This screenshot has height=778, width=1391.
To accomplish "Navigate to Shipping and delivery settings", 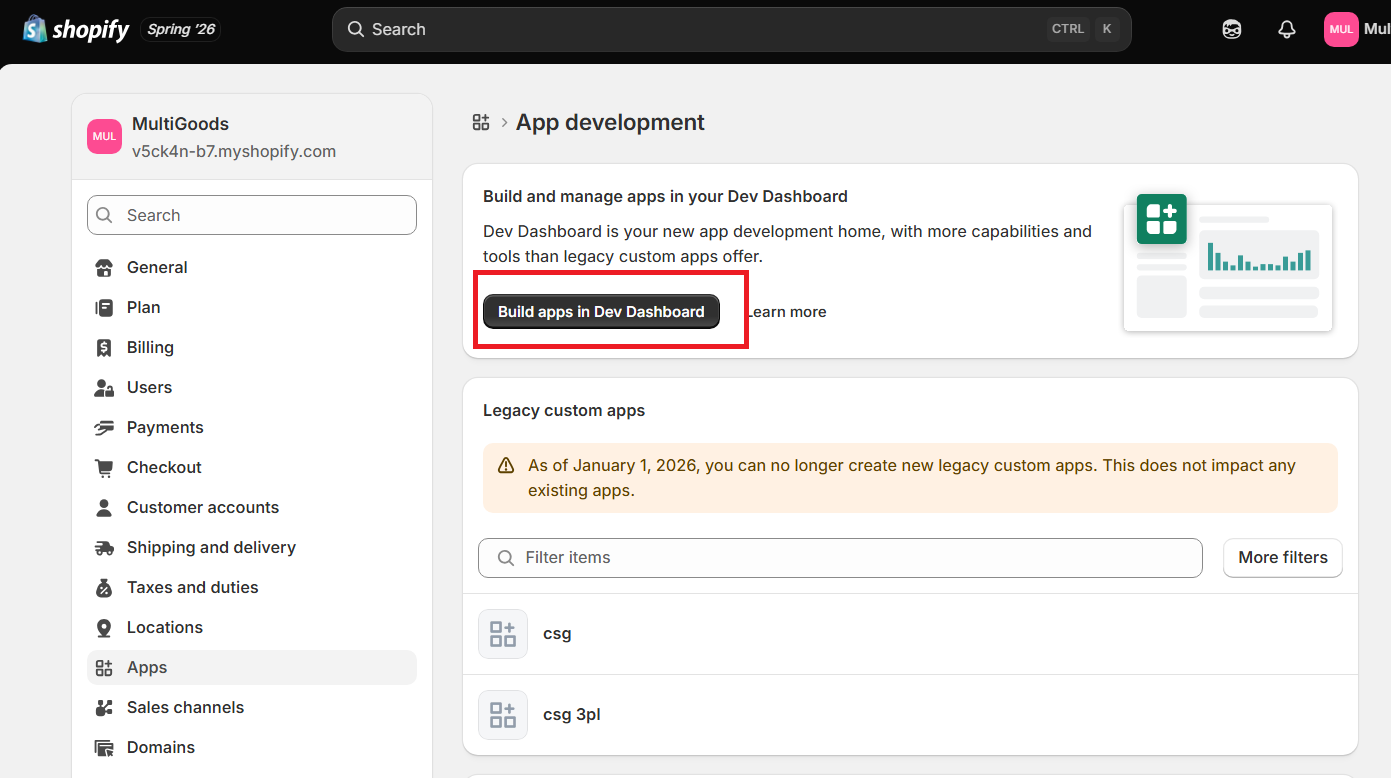I will 252,547.
